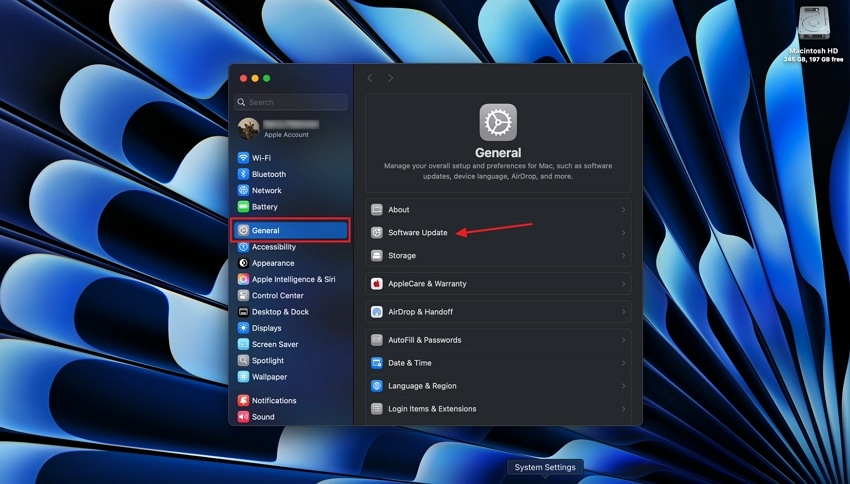Click the green window zoom button
The height and width of the screenshot is (484, 850).
(267, 79)
